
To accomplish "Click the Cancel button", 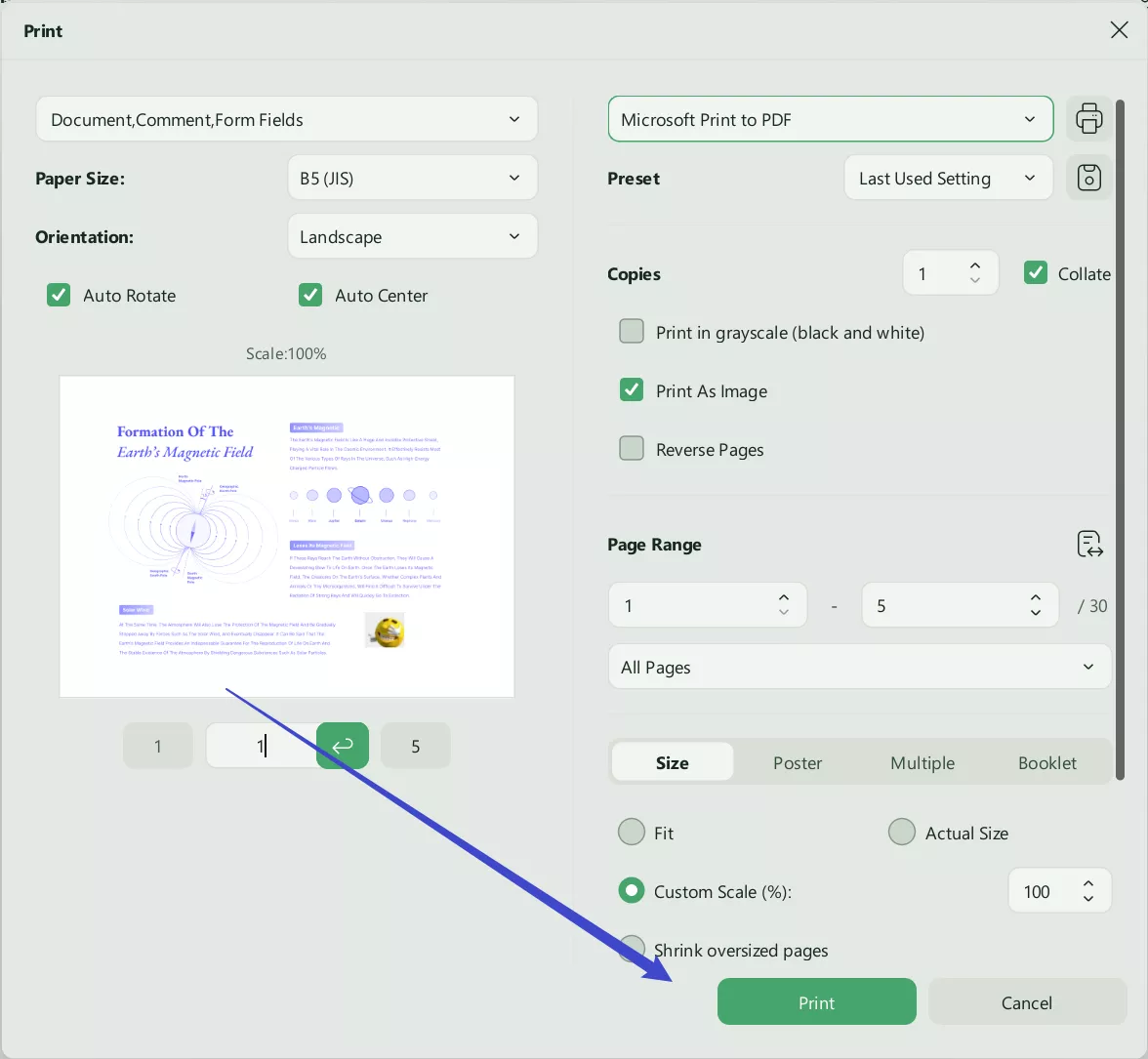I will (x=1027, y=1002).
